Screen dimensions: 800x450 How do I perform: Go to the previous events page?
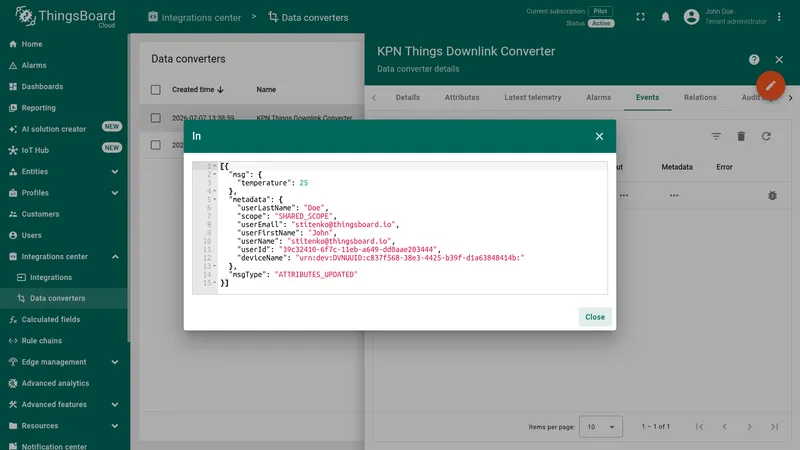tap(724, 427)
